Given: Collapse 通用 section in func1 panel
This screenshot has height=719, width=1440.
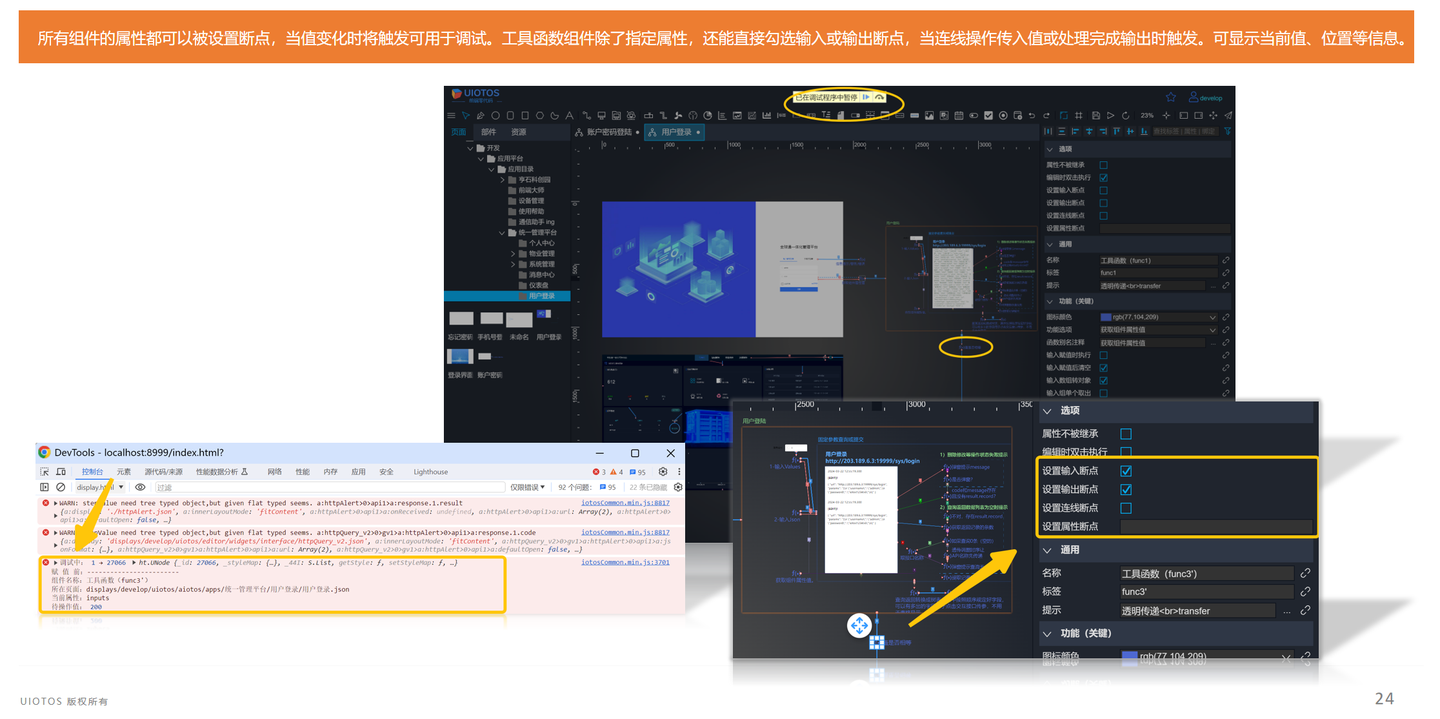Looking at the screenshot, I should pos(1049,244).
